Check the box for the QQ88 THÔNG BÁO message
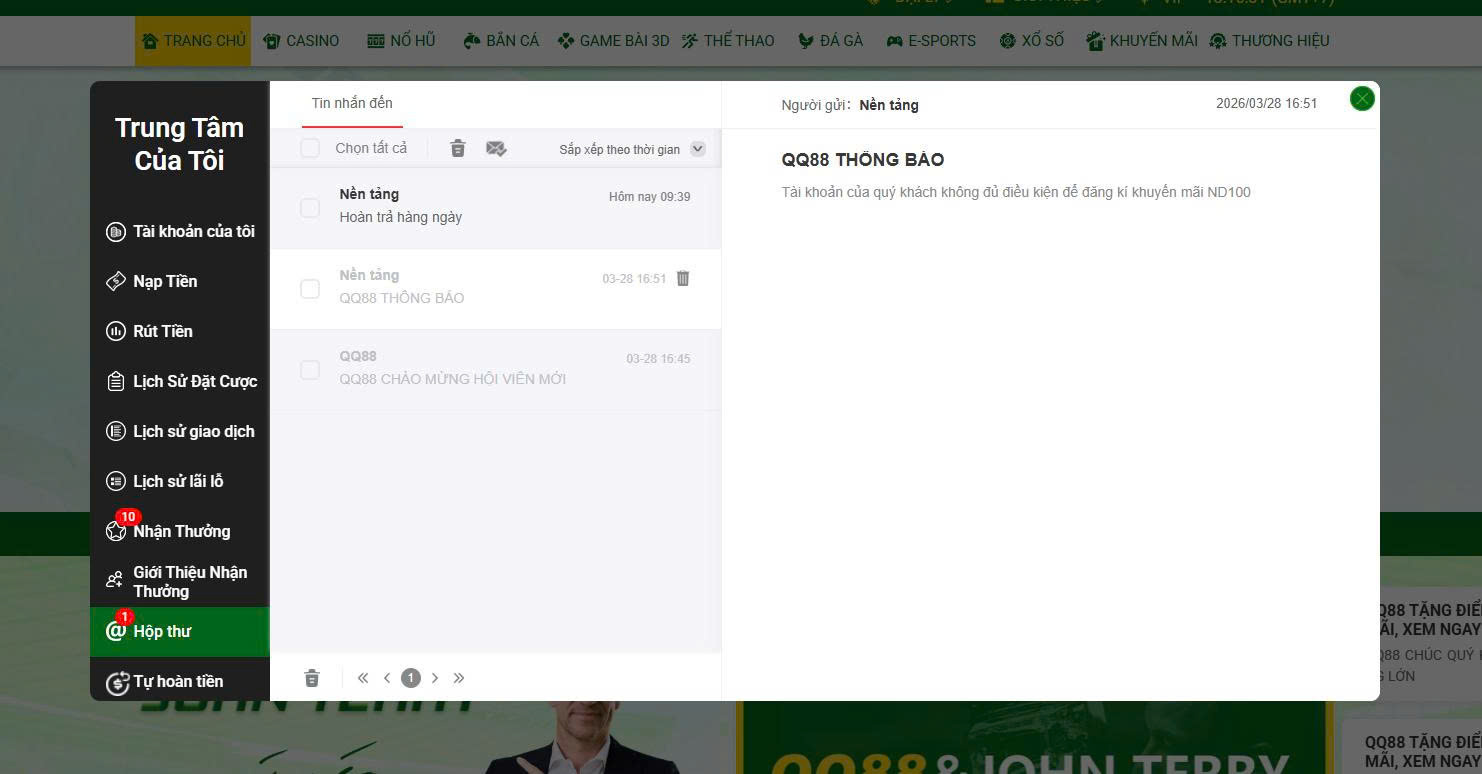Screen dimensions: 1482x774 310,288
